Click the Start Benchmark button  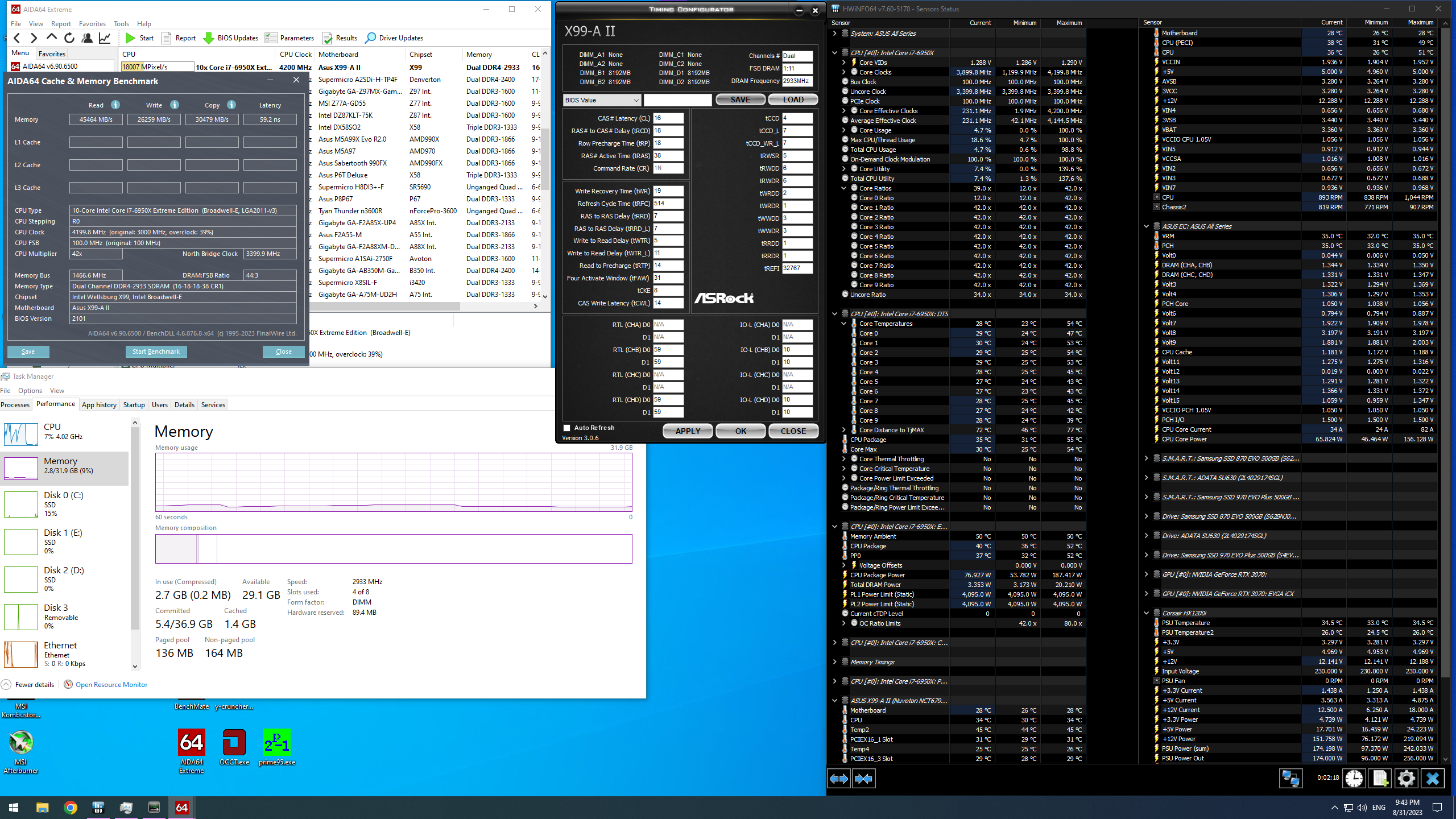tap(156, 351)
